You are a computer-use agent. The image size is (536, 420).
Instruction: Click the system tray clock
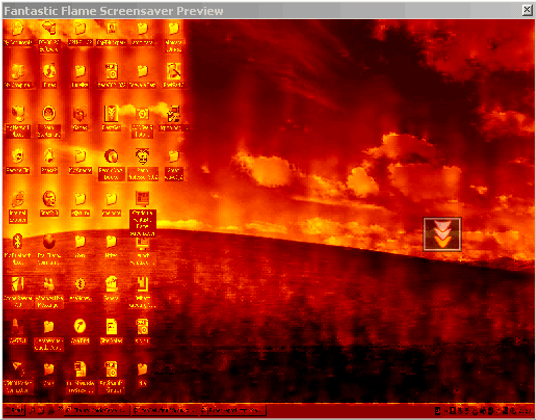[526, 410]
